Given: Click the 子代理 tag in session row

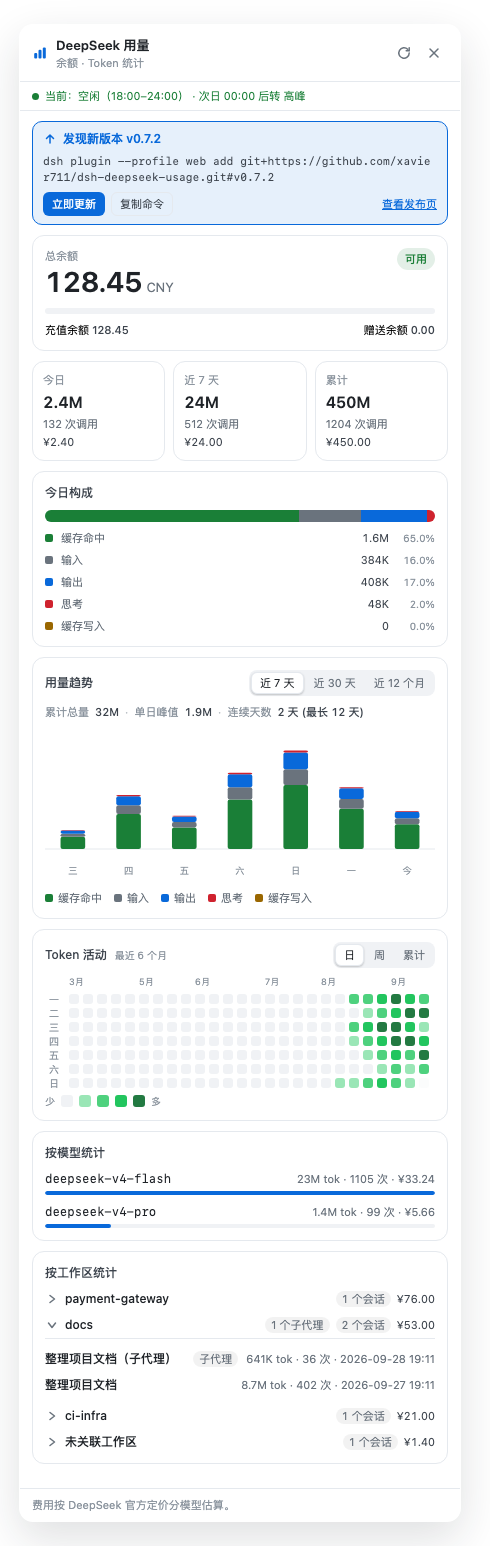Looking at the screenshot, I should pyautogui.click(x=215, y=1359).
